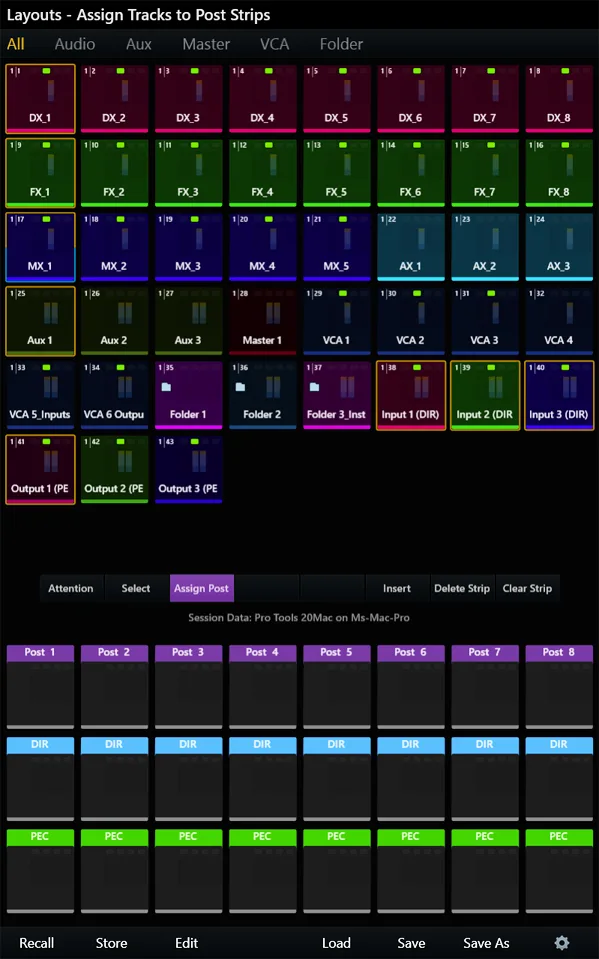The width and height of the screenshot is (599, 959).
Task: Filter tracks by Audio tab
Action: 75,44
